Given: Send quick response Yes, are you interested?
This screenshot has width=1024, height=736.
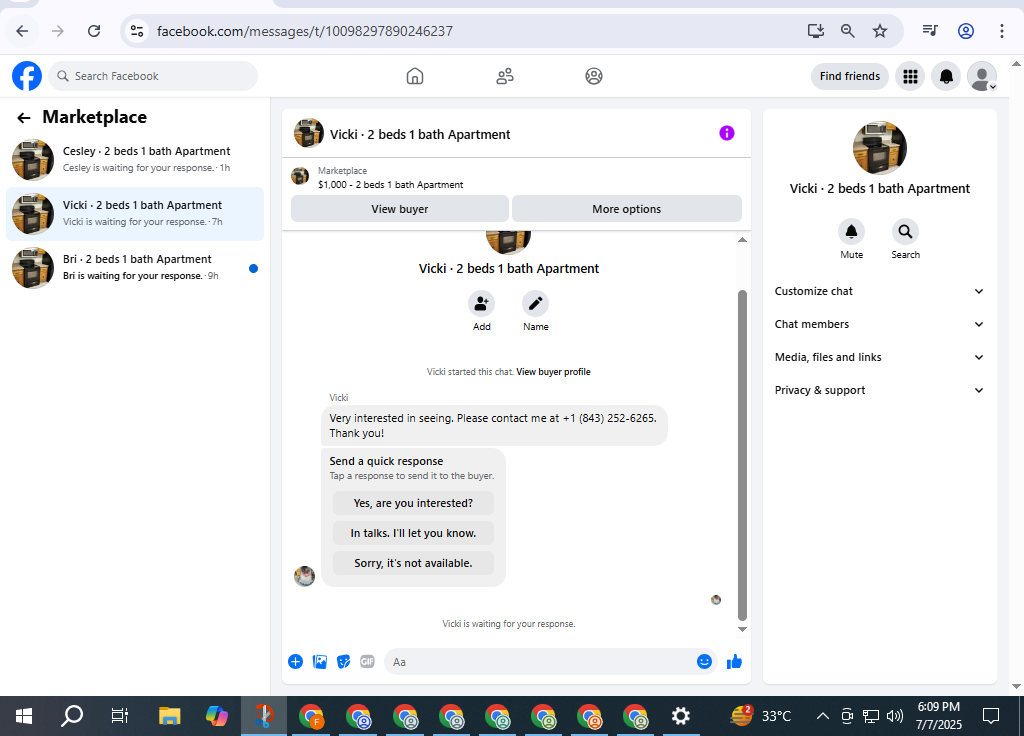Looking at the screenshot, I should 413,504.
